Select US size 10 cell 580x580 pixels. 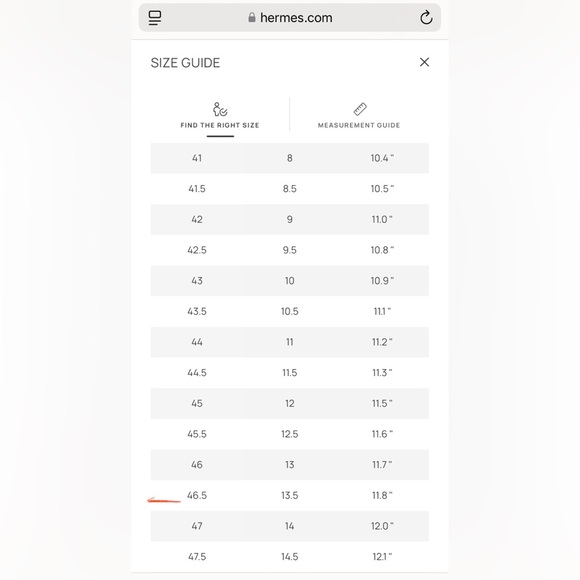point(290,281)
